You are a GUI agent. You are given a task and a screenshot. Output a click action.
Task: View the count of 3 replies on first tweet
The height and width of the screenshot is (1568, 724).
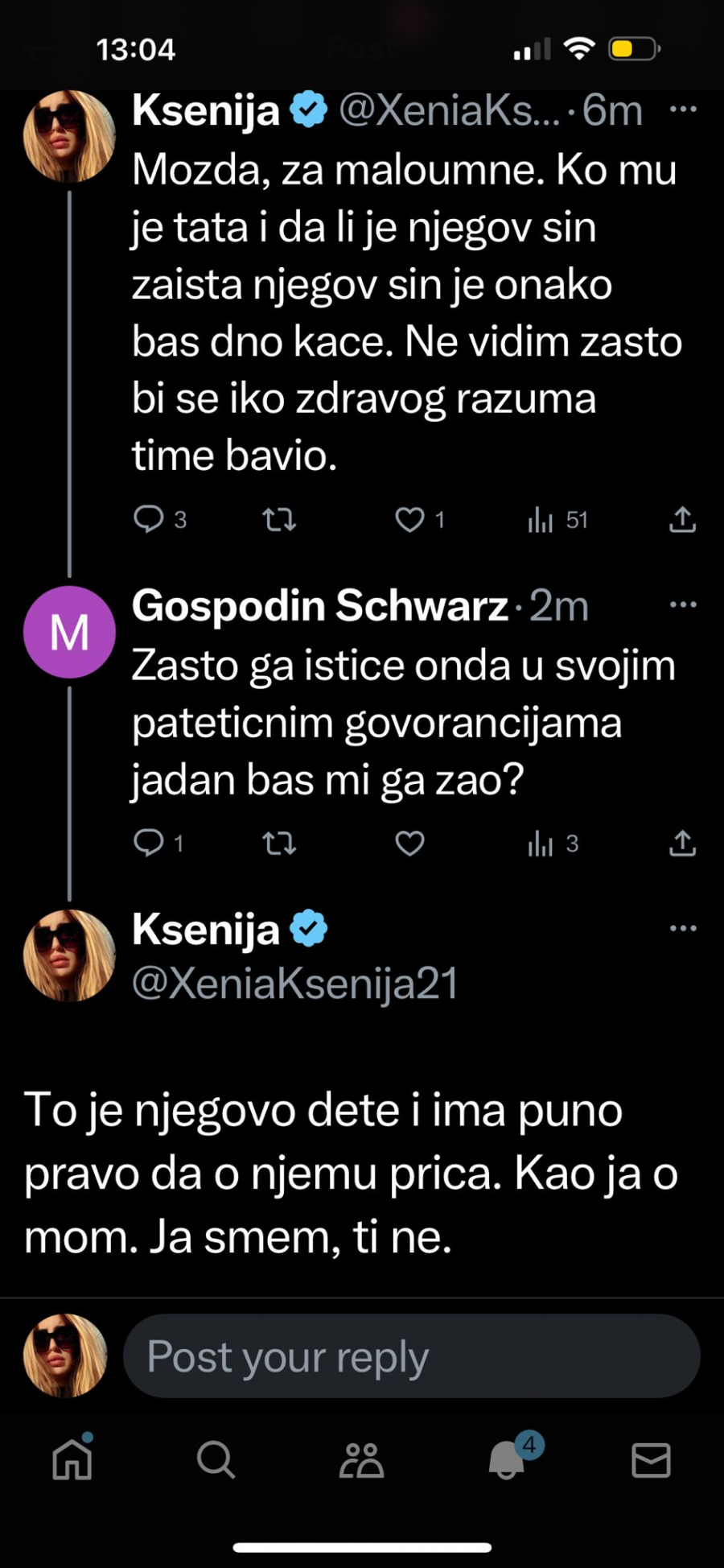coord(180,521)
